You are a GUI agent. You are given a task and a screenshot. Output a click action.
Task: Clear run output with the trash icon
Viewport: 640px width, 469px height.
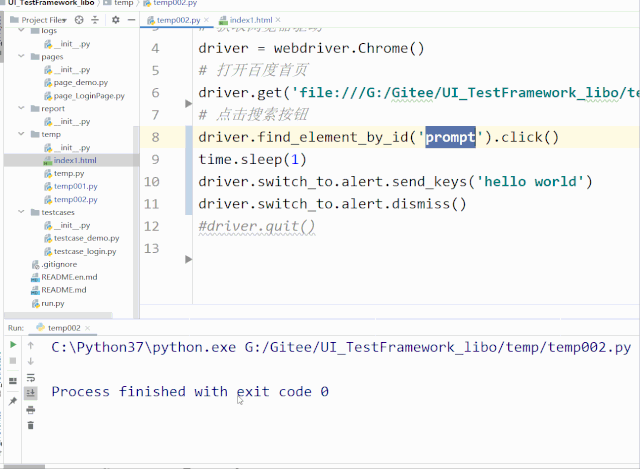(31, 425)
